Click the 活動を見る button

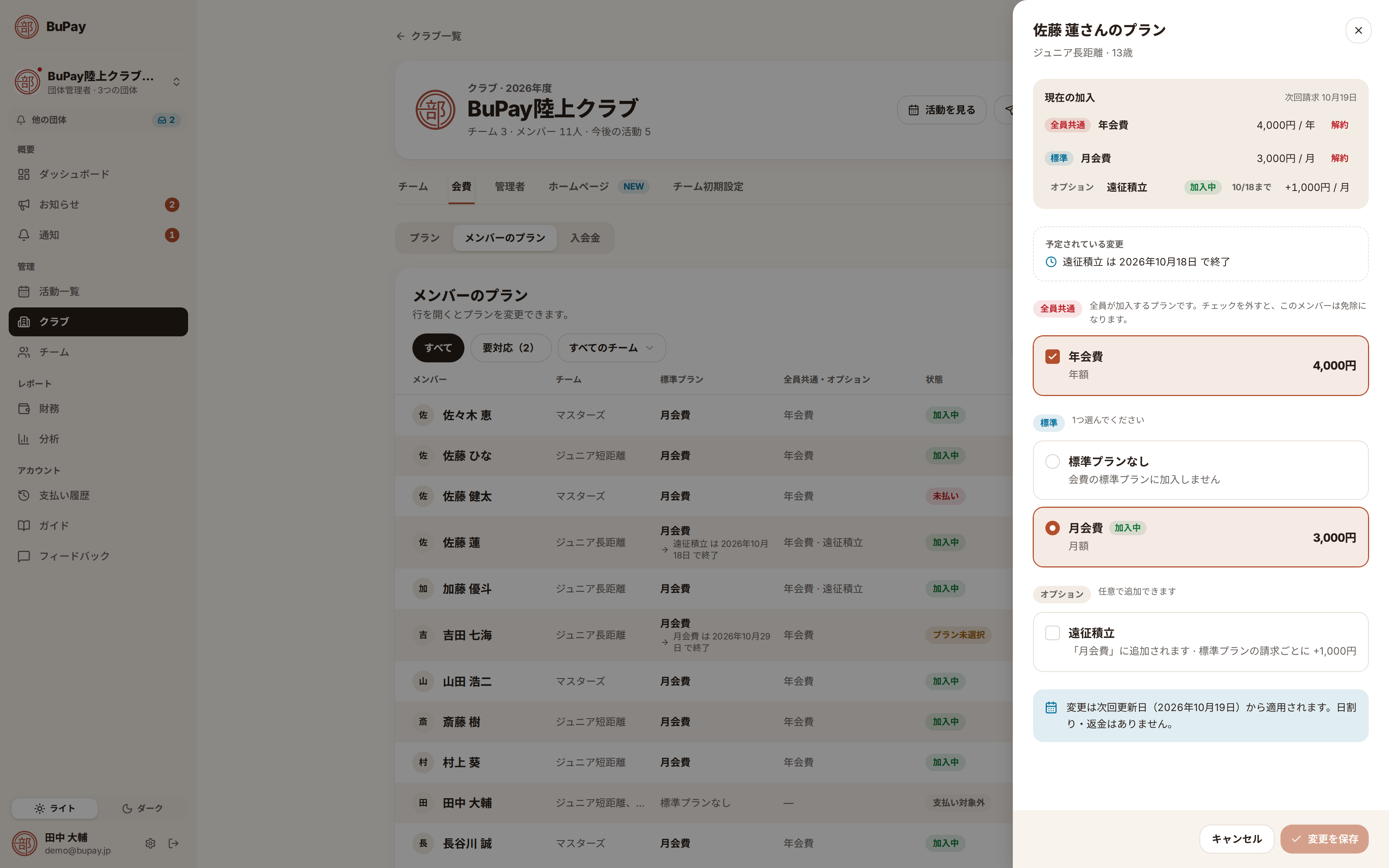pyautogui.click(x=941, y=110)
